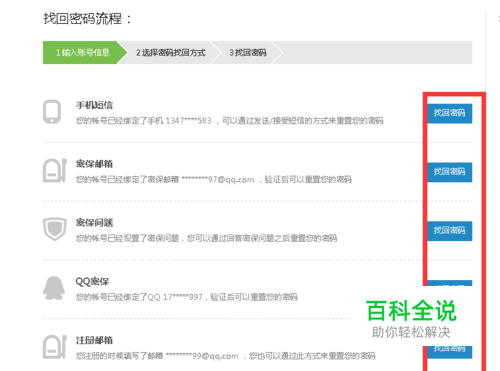
Task: Click 找回密码 button for 手机短信
Action: (x=449, y=113)
